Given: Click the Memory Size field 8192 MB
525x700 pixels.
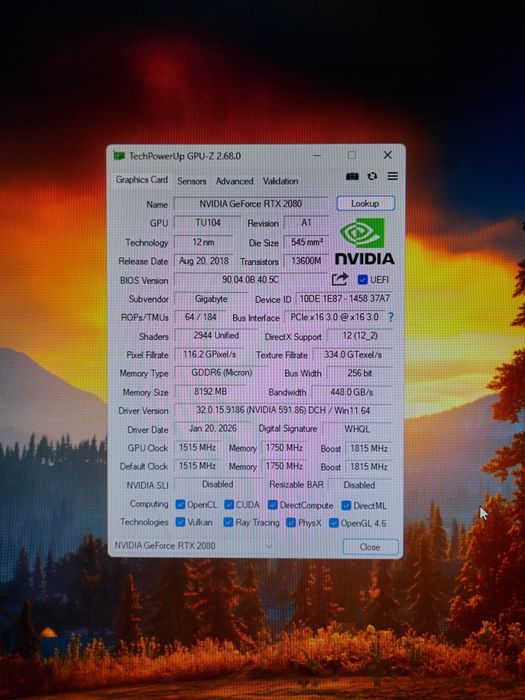Looking at the screenshot, I should (210, 392).
